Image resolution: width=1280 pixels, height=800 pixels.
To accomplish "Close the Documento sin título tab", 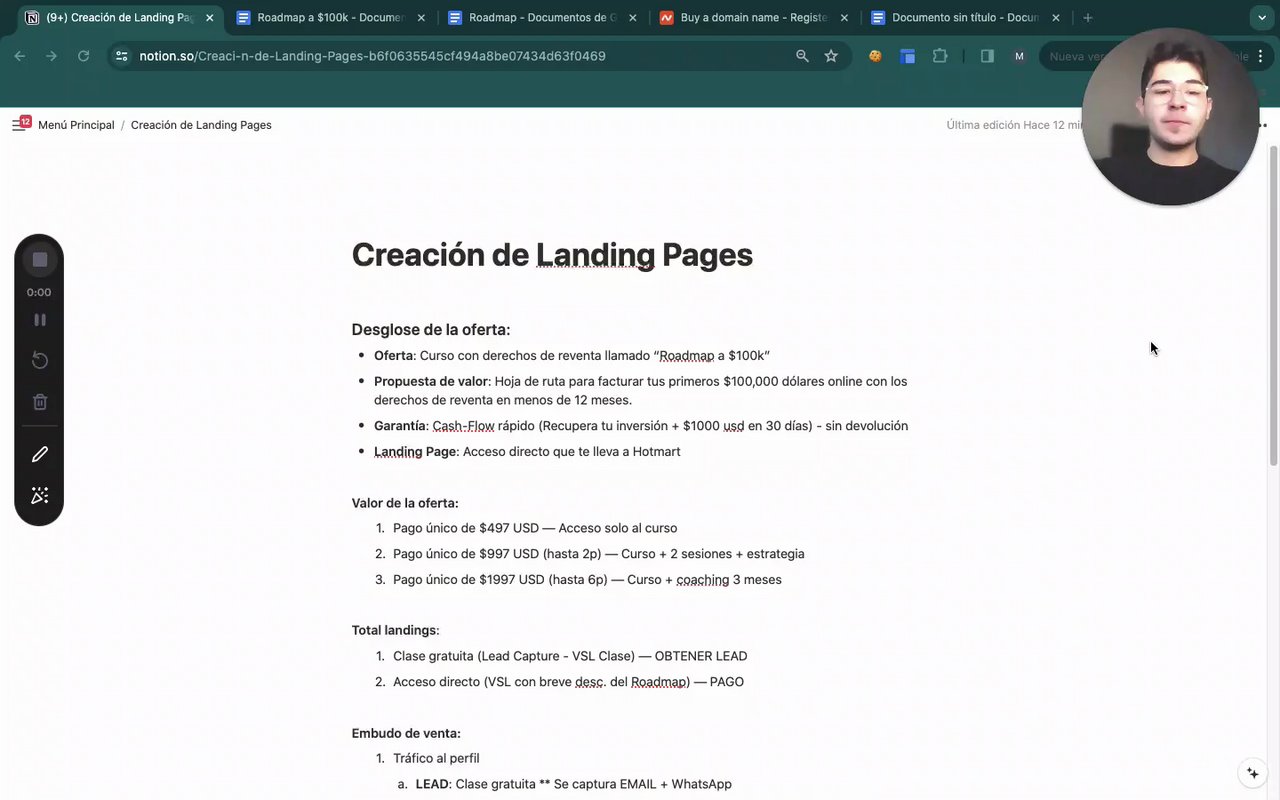I will pyautogui.click(x=1056, y=18).
